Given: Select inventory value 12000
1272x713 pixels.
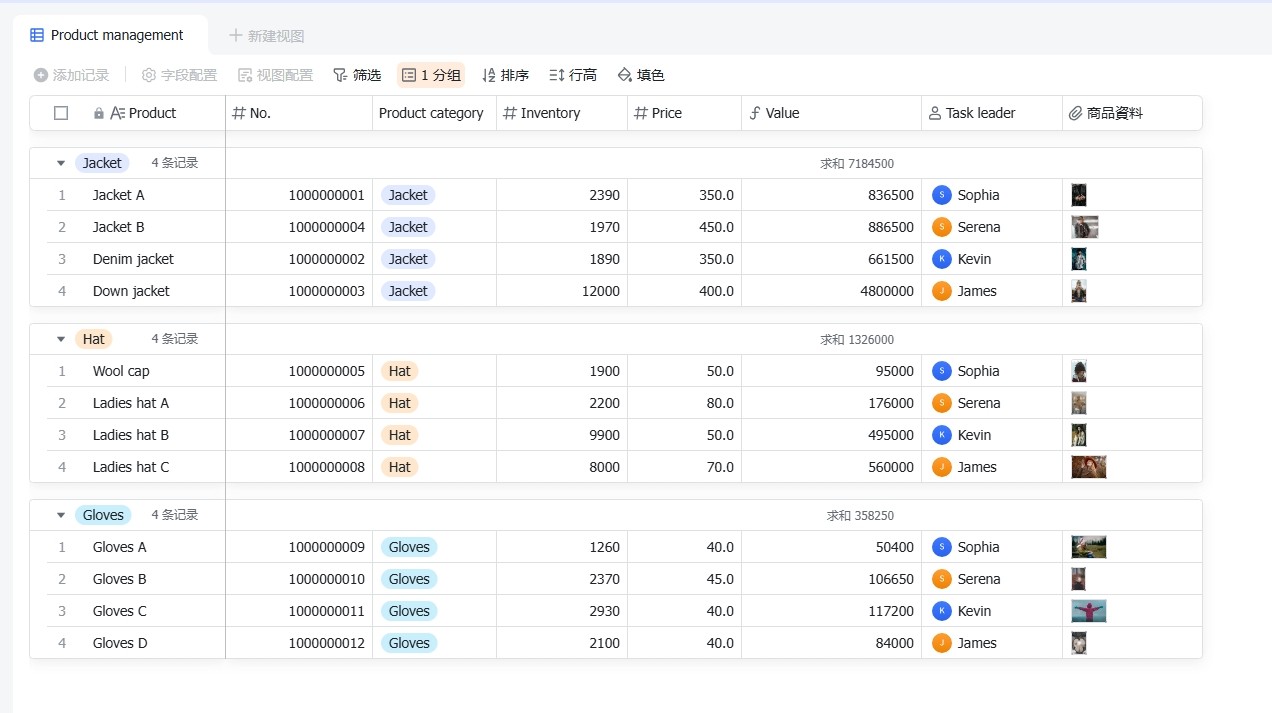Looking at the screenshot, I should [562, 291].
